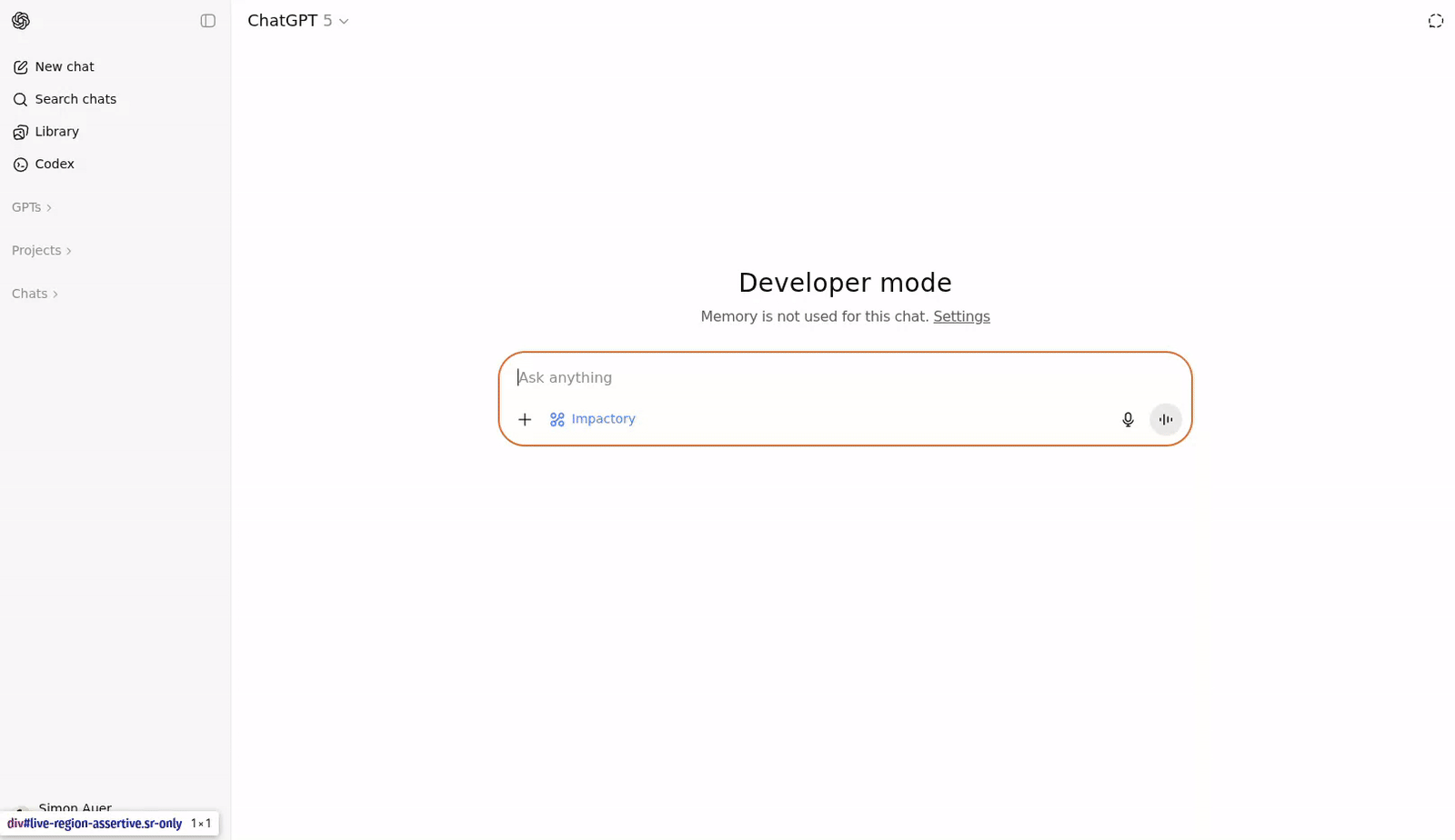Open the Library
1455x840 pixels.
(x=56, y=132)
